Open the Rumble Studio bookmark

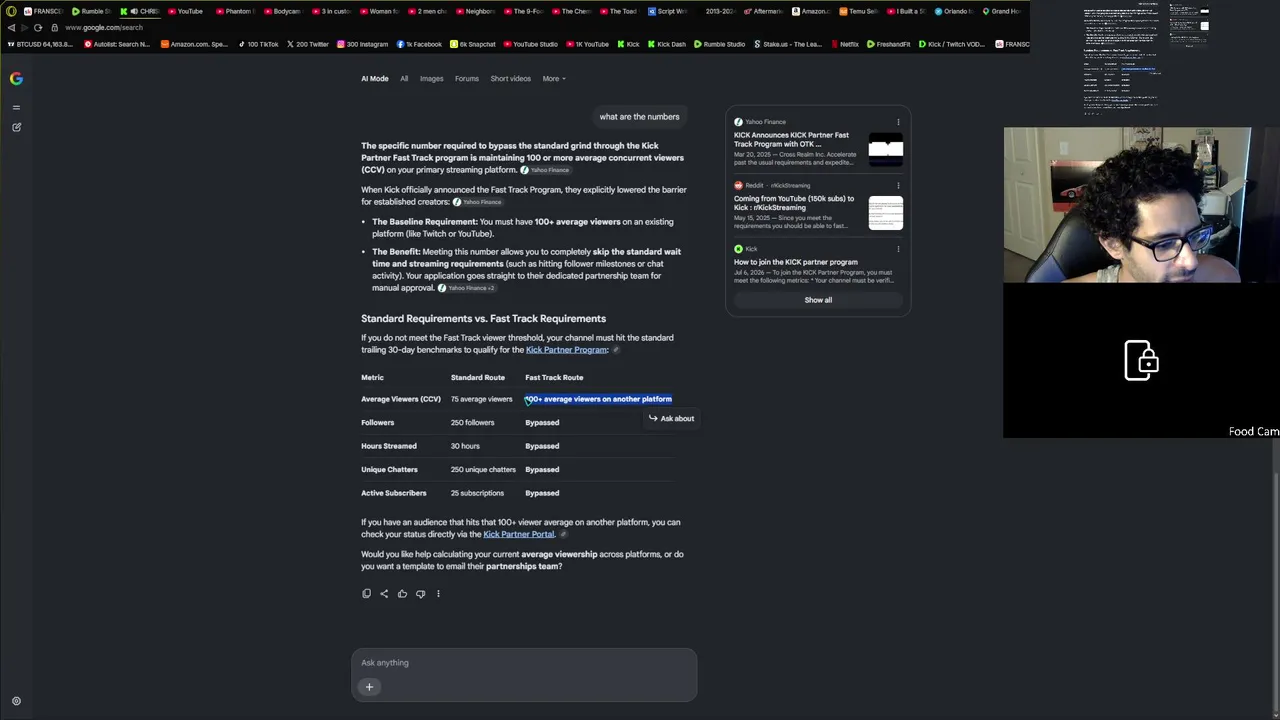click(x=719, y=44)
